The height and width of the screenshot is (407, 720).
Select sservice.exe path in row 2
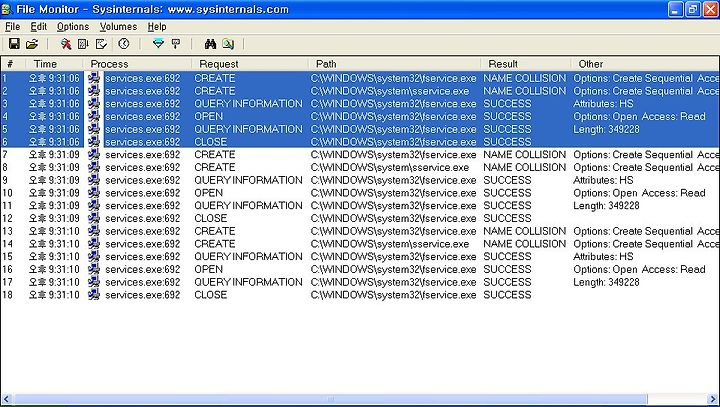[390, 91]
